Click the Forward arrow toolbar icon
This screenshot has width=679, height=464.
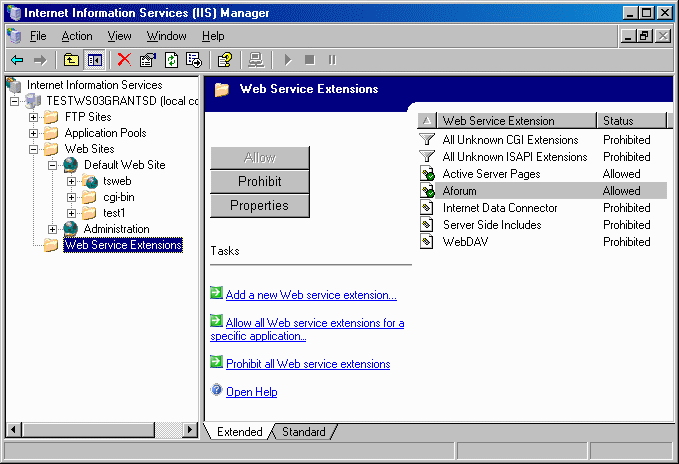point(40,60)
